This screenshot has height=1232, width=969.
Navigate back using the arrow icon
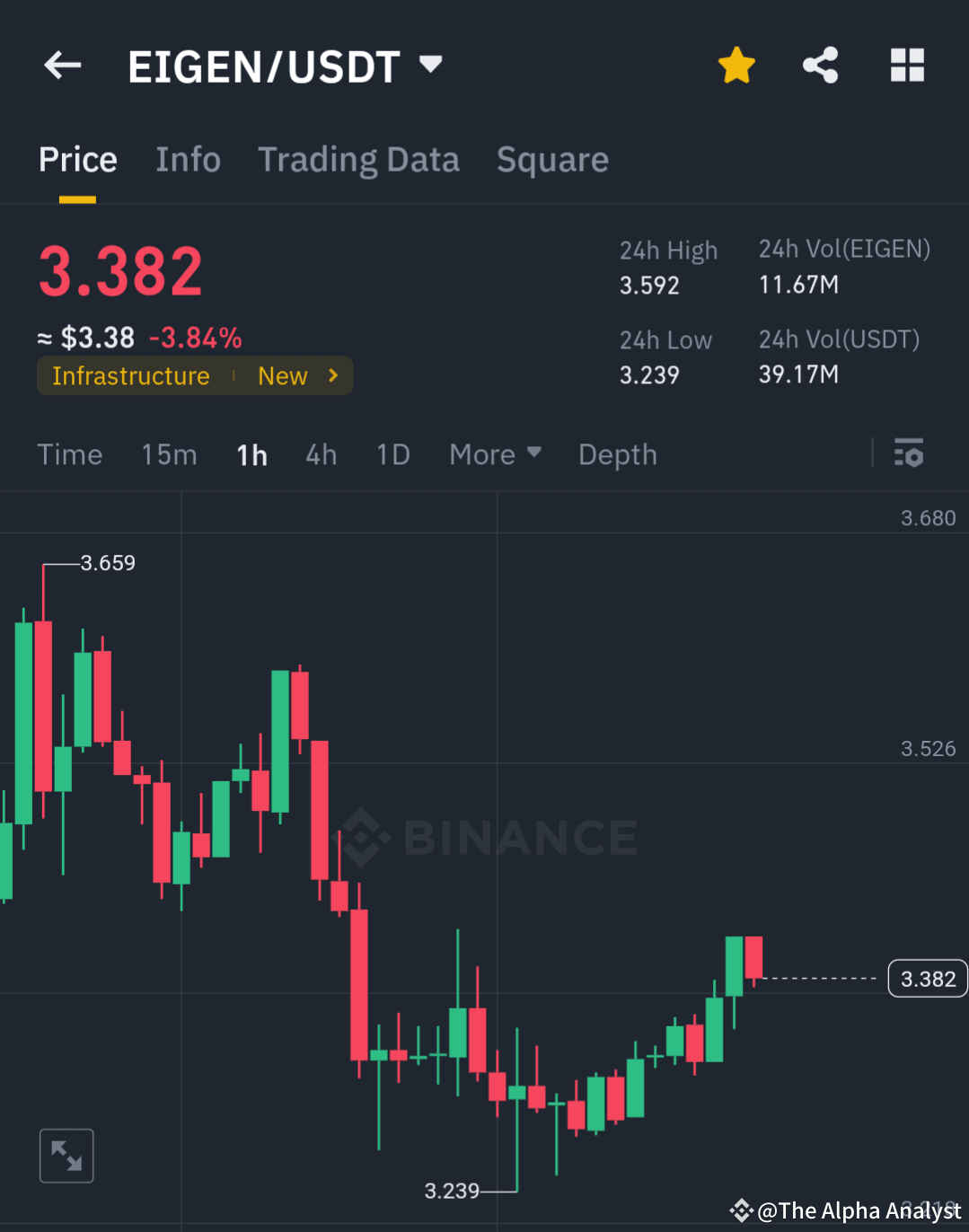point(61,65)
